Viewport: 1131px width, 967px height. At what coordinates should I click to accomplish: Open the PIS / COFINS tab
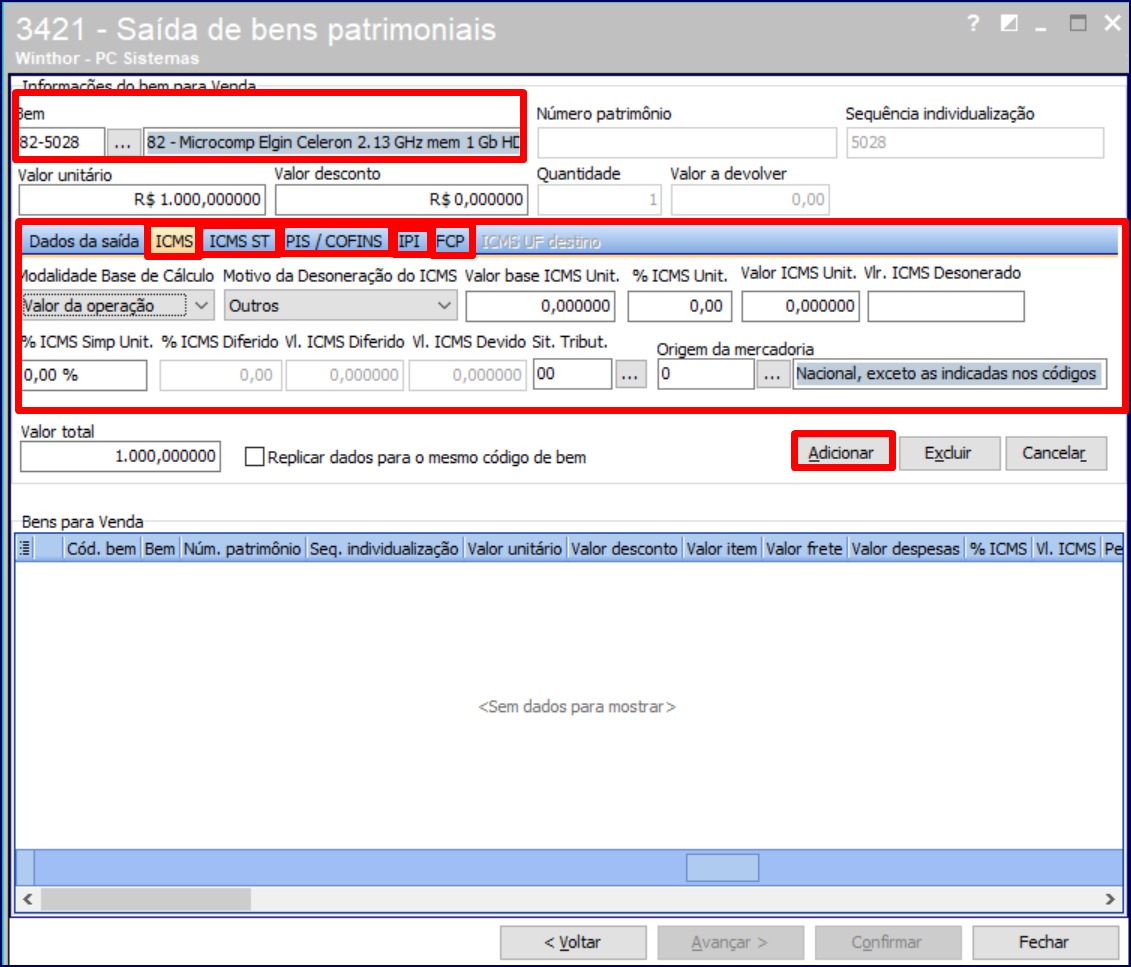[333, 242]
